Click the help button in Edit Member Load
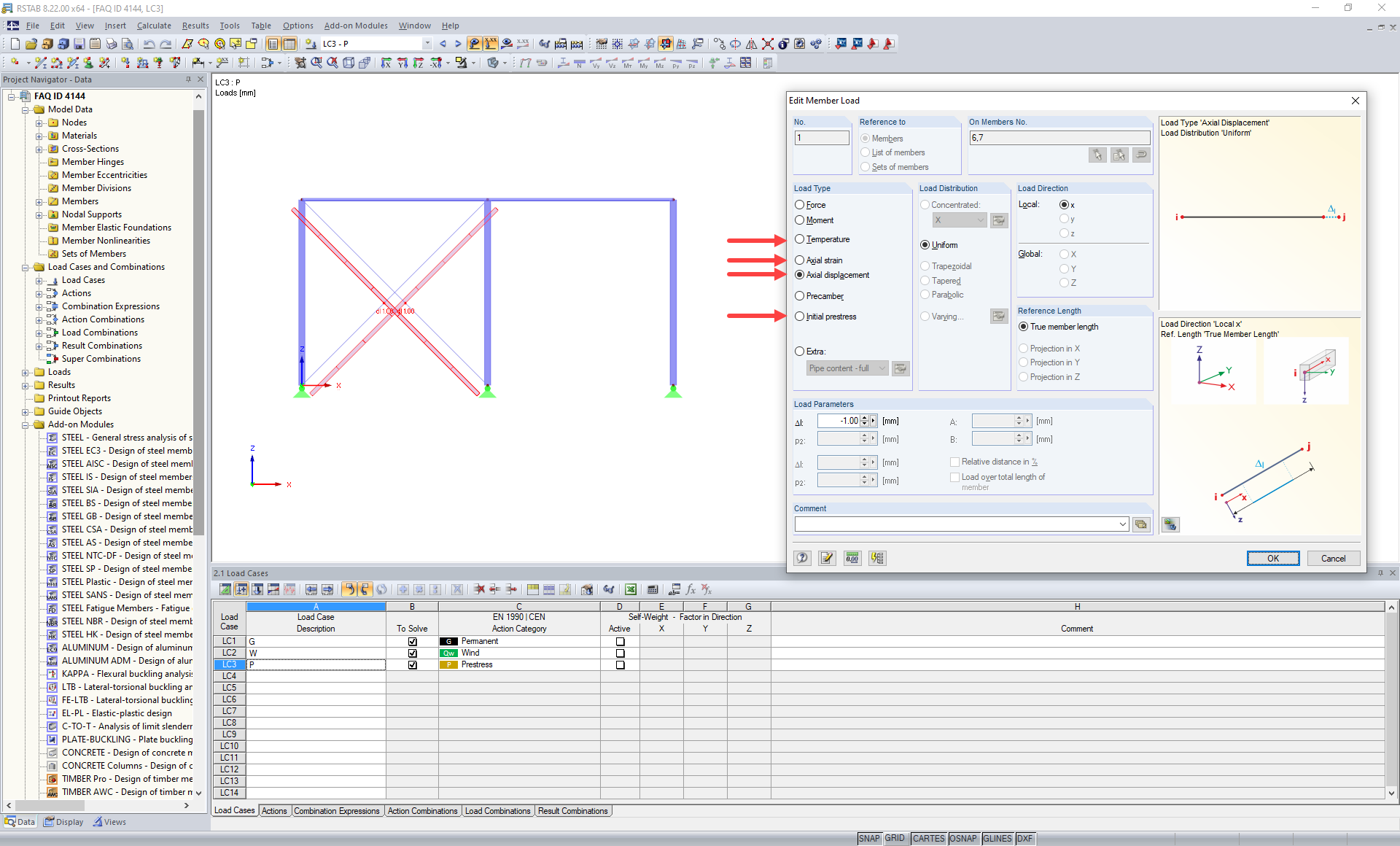Image resolution: width=1400 pixels, height=846 pixels. coord(802,558)
